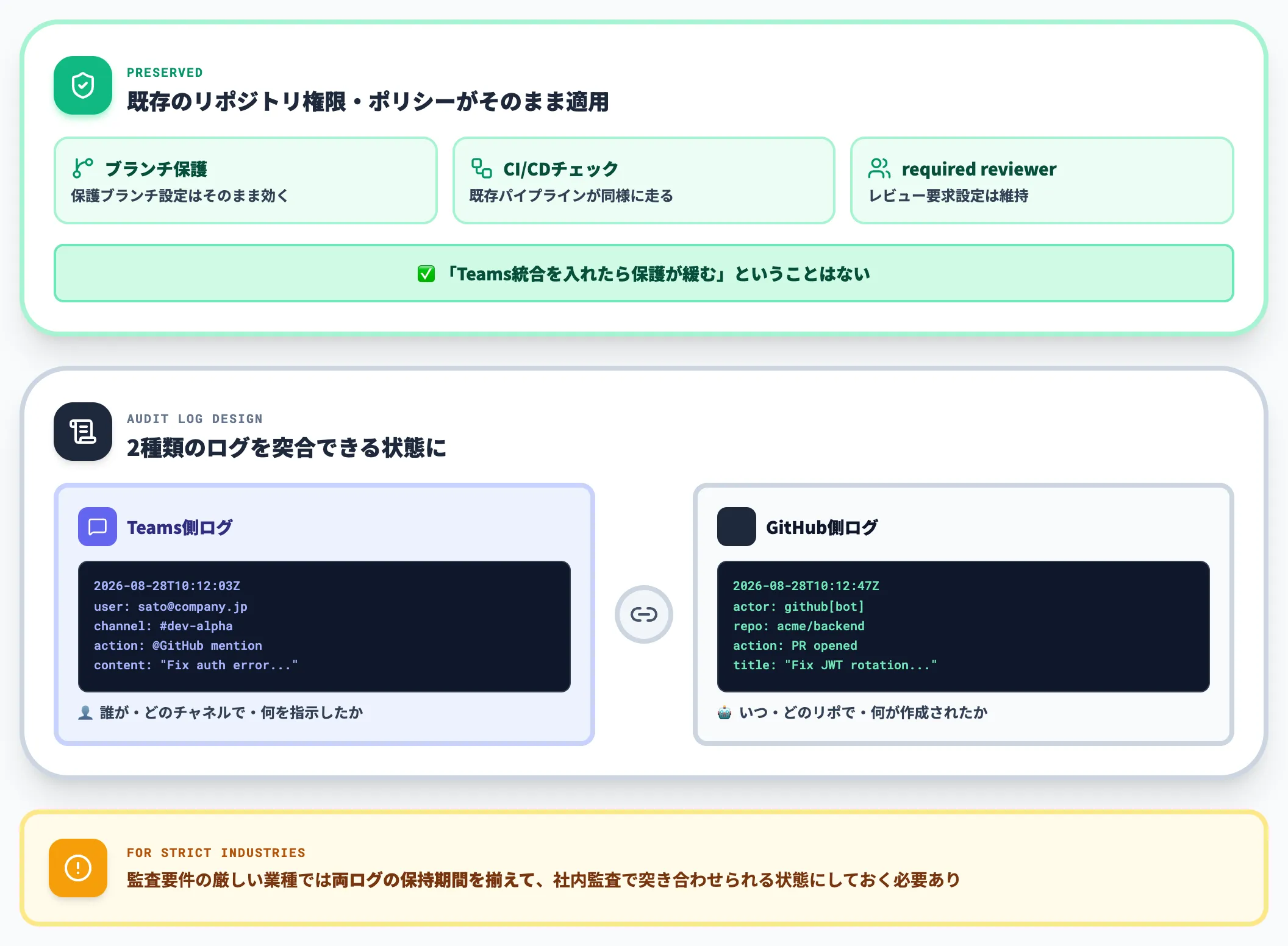Select the required reviewer card
Screen dimensions: 1288x946
pos(1042,180)
